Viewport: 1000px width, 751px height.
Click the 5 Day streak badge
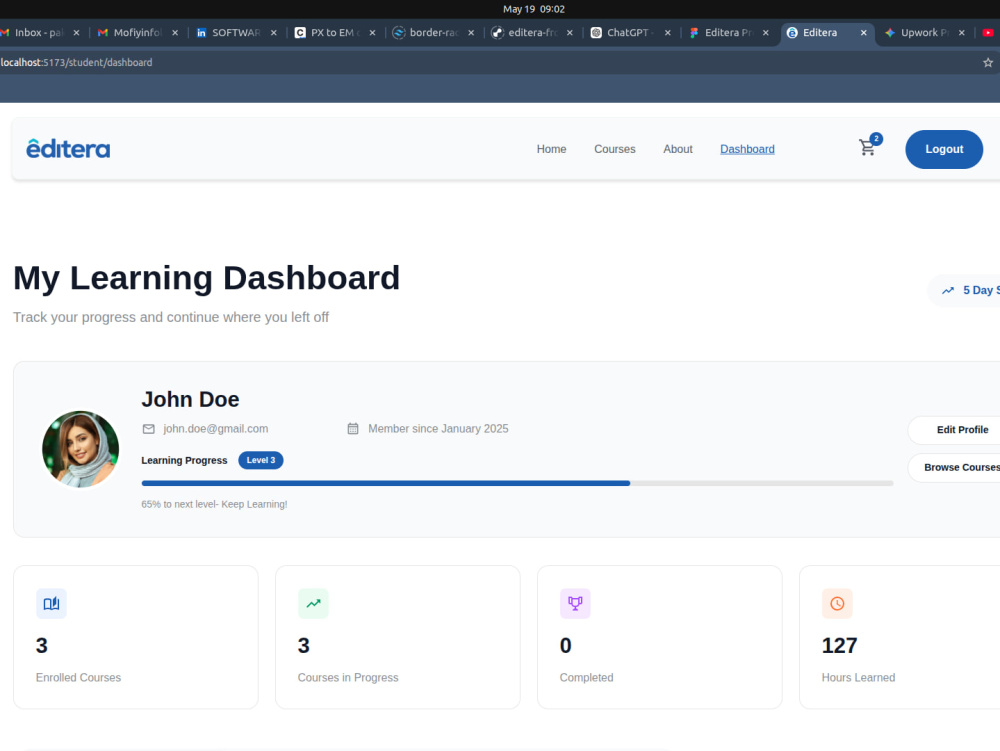point(964,291)
